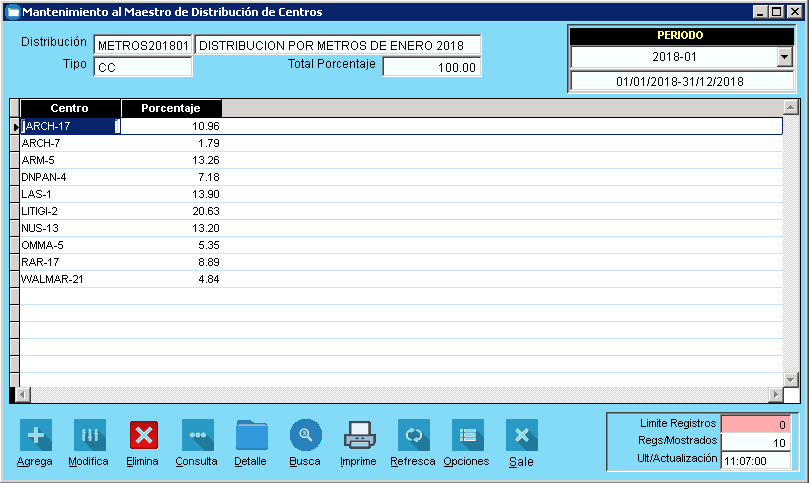Click the Busca magnifier icon
Screen dimensions: 809x483
305,435
